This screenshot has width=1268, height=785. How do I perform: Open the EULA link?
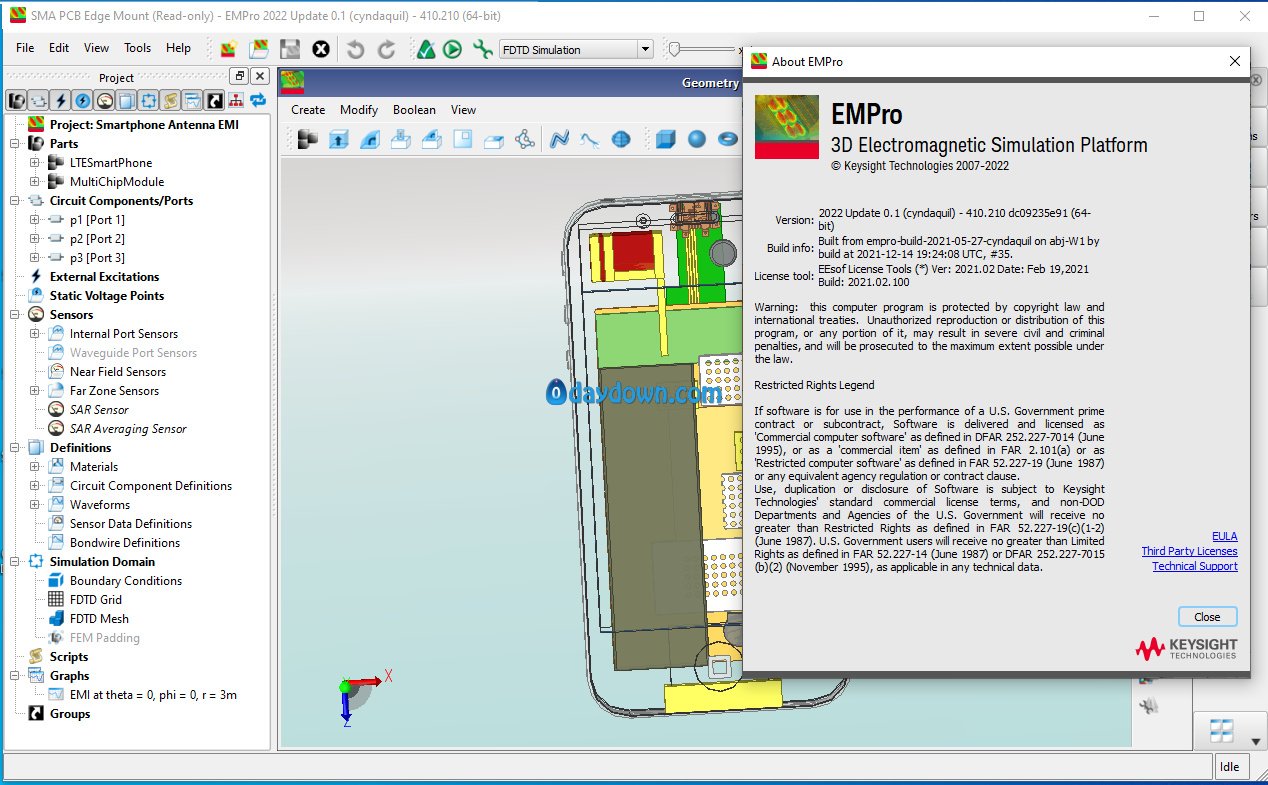[x=1224, y=537]
